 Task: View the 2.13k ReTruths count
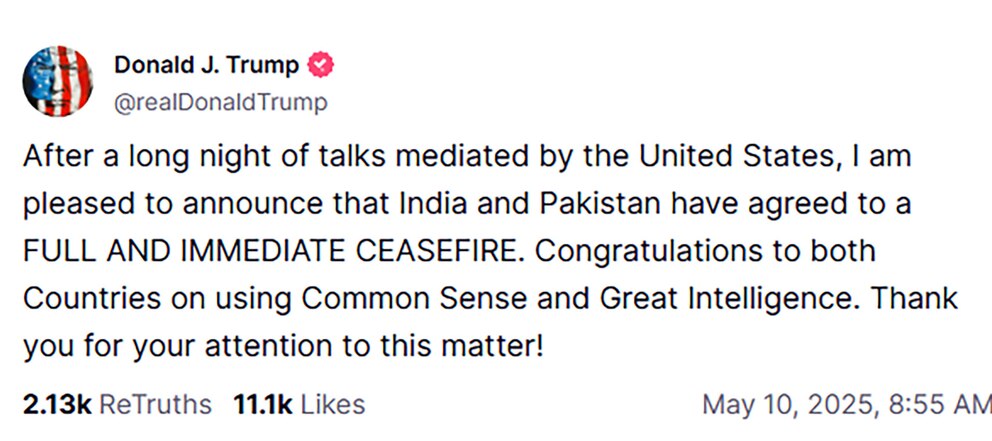[x=56, y=404]
